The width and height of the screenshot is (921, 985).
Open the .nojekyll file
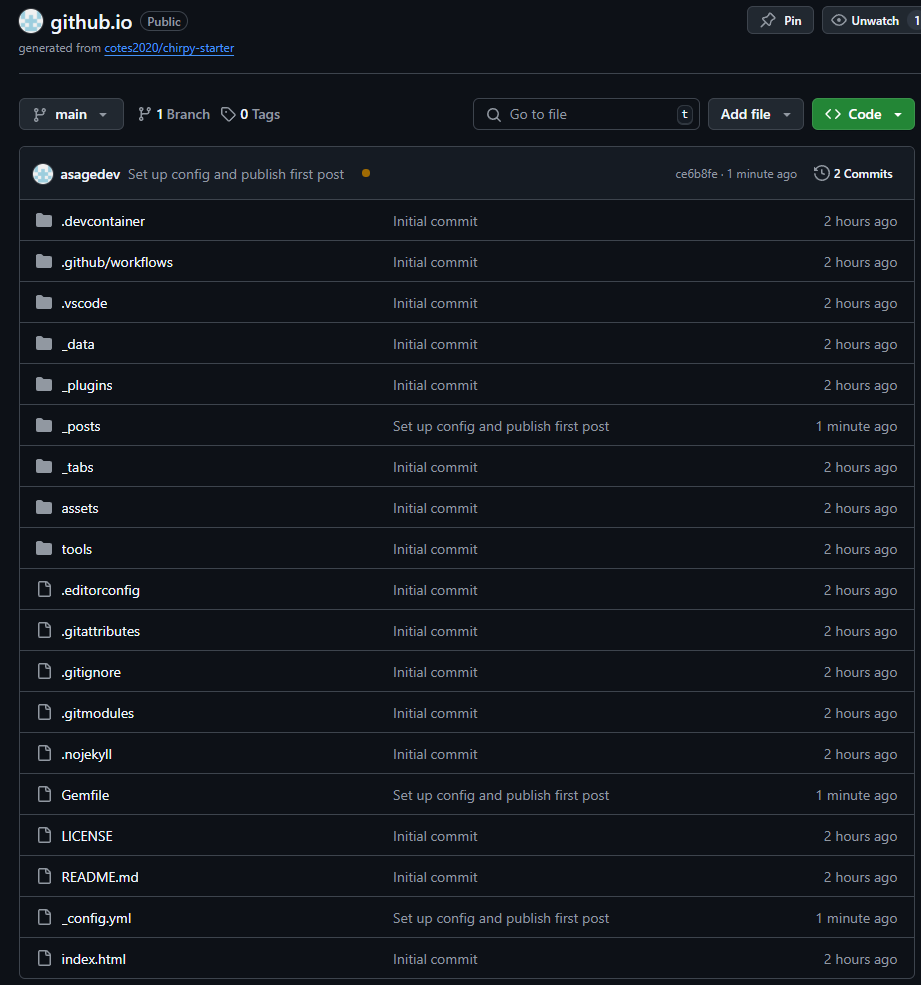click(87, 754)
